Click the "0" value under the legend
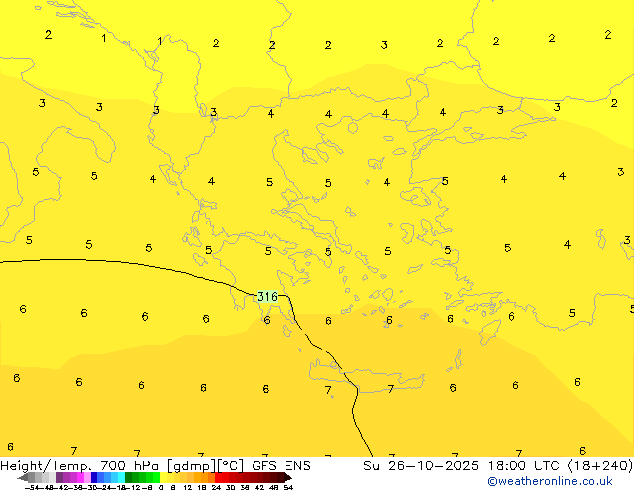Viewport: 634px width, 490px height. (x=161, y=488)
